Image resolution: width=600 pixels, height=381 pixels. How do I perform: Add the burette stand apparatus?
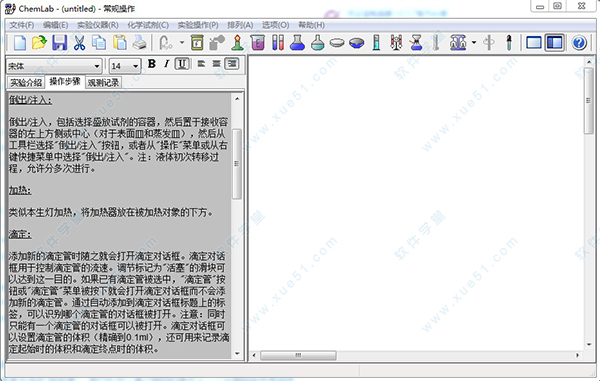(396, 42)
